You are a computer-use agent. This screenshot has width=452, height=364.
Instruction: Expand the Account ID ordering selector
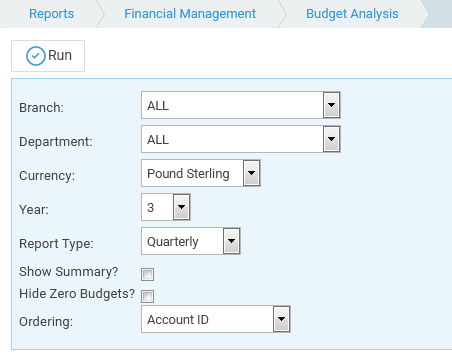tap(216, 319)
